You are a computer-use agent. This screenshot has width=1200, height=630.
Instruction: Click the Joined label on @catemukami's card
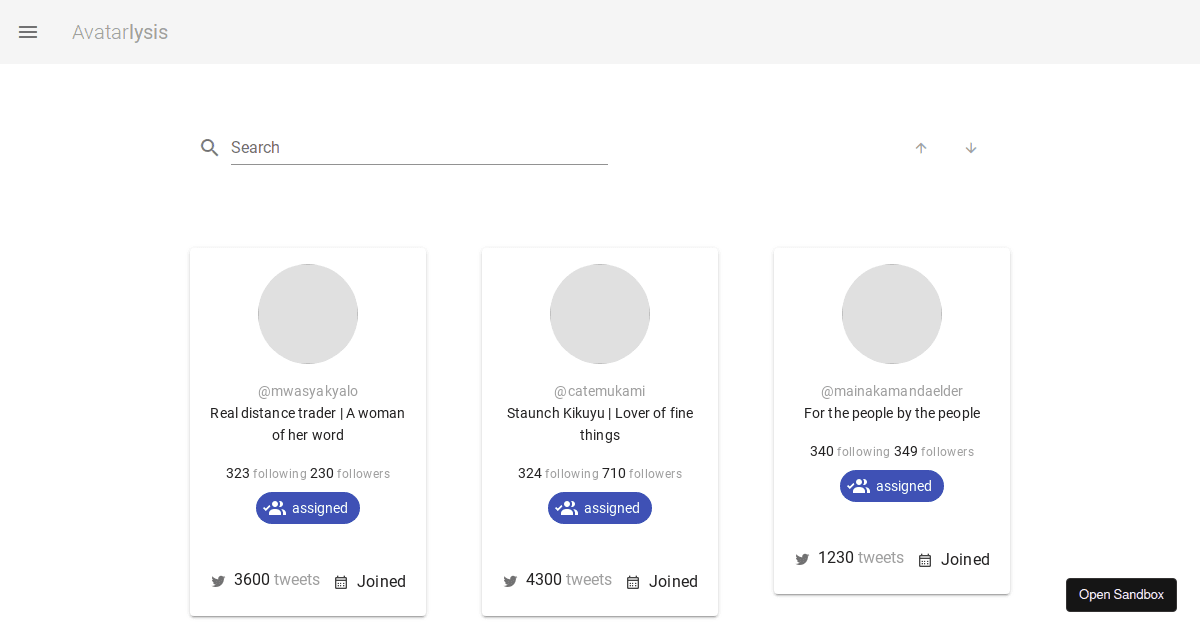(674, 581)
